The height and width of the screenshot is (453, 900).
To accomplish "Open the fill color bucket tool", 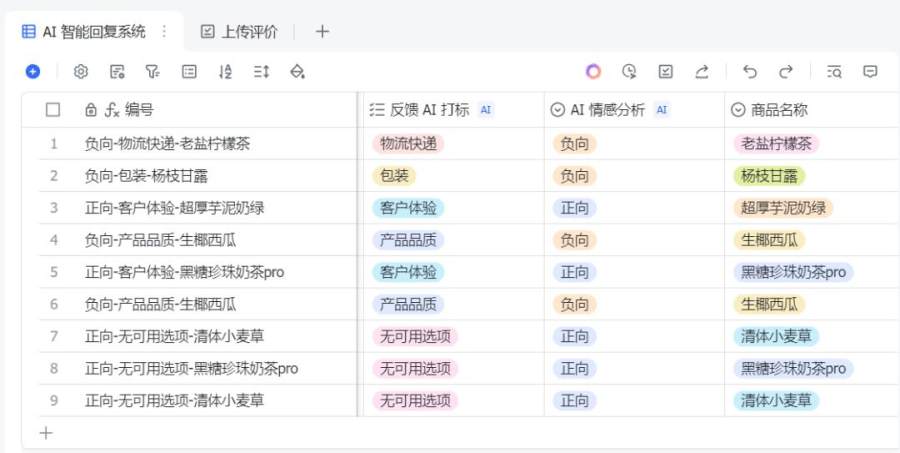I will tap(297, 71).
